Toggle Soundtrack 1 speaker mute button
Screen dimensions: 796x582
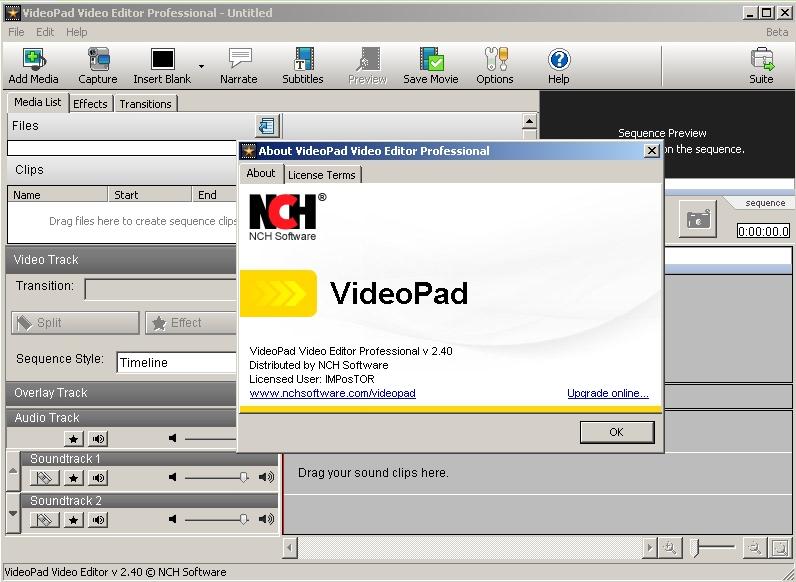point(98,477)
